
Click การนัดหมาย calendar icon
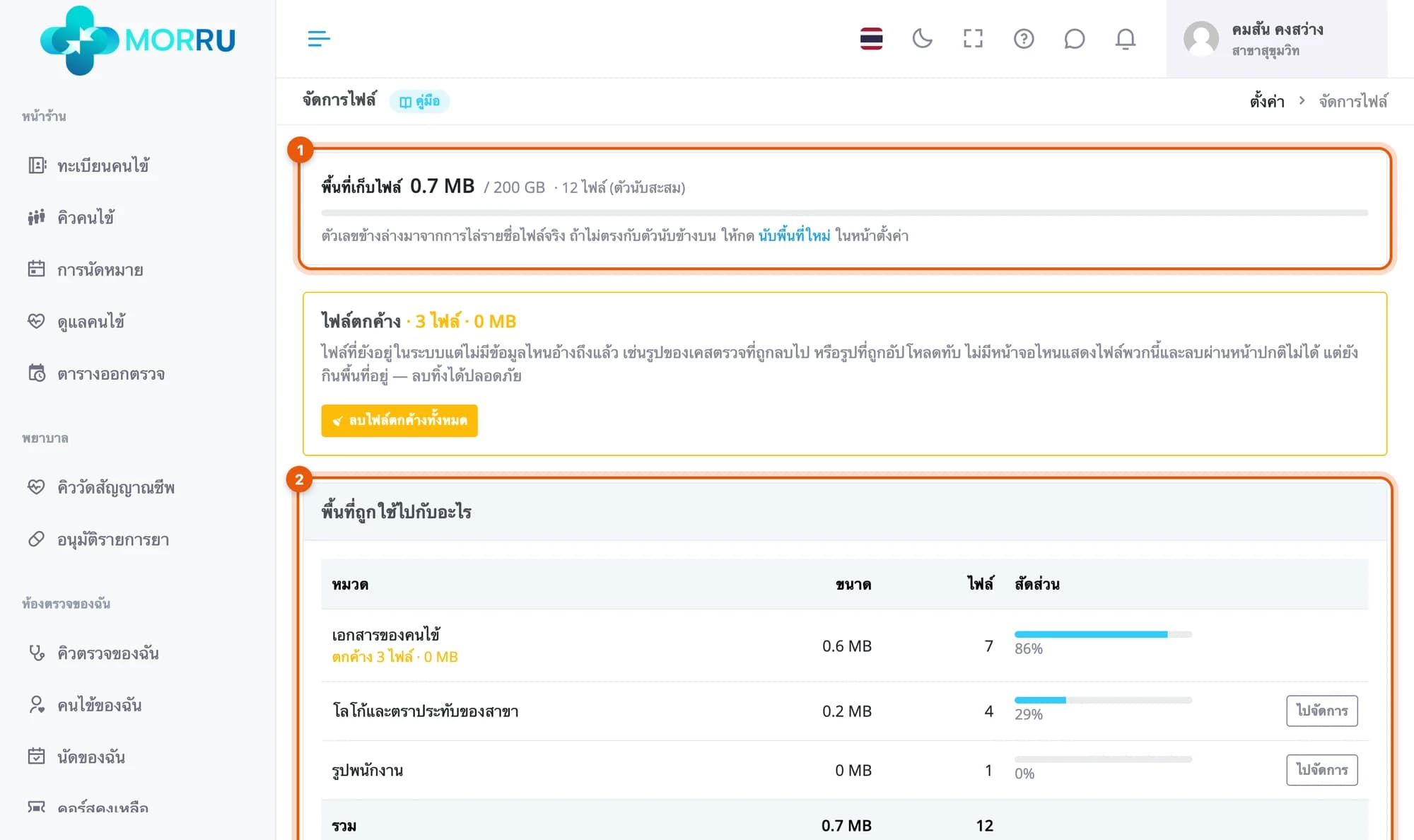point(37,269)
